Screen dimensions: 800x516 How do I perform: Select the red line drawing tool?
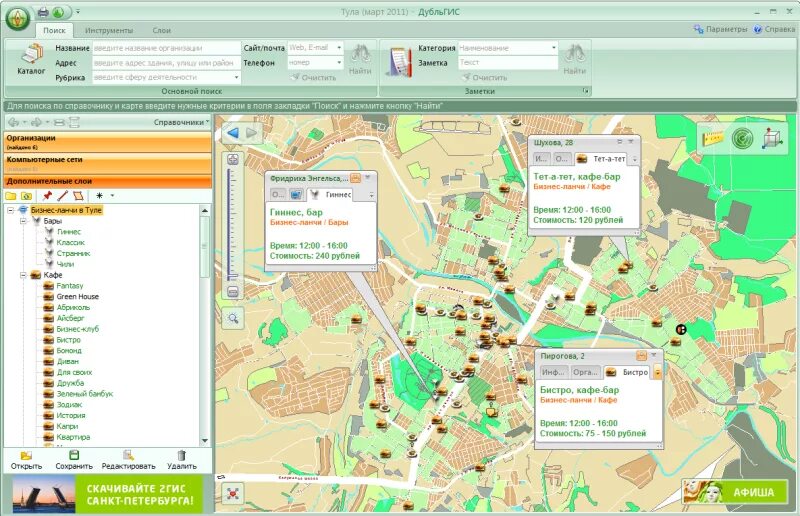coord(62,195)
